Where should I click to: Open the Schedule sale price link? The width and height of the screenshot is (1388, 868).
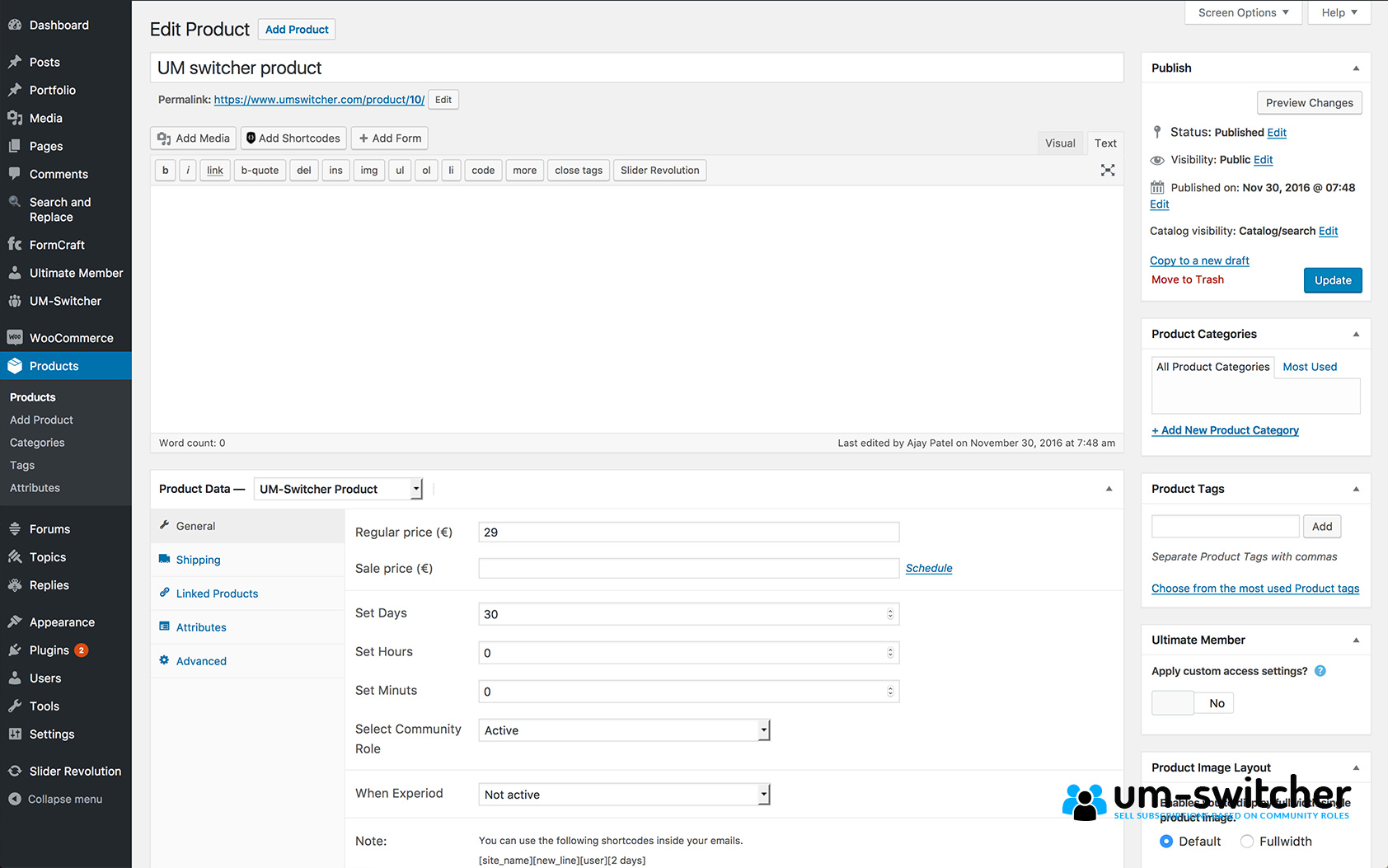tap(929, 568)
